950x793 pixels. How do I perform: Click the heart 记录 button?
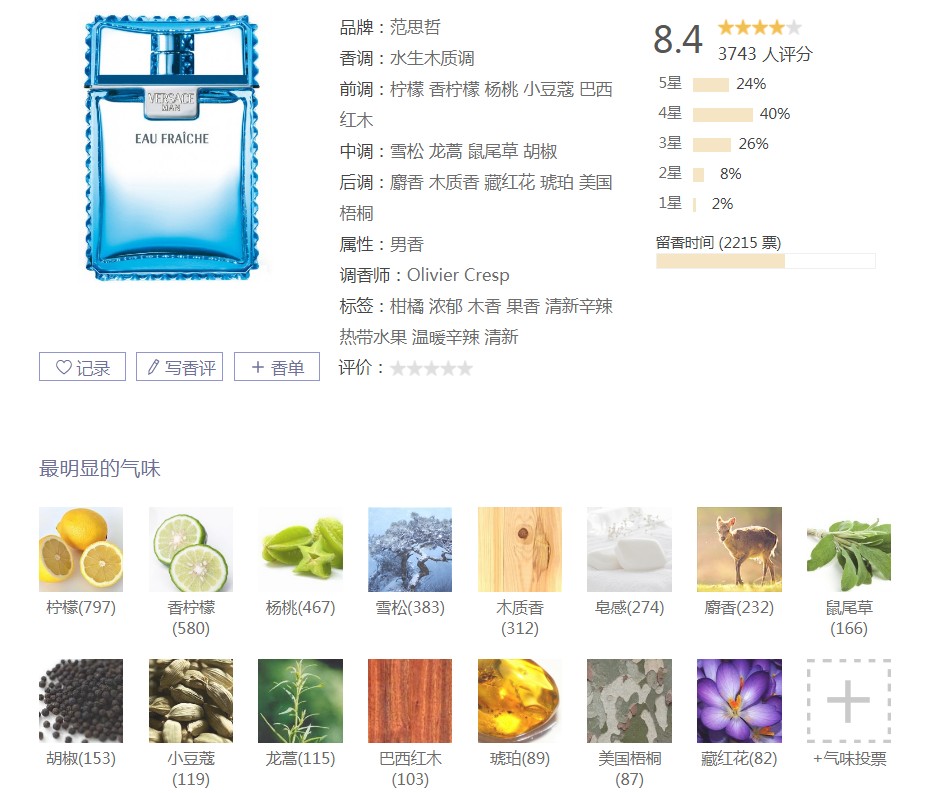tap(82, 367)
